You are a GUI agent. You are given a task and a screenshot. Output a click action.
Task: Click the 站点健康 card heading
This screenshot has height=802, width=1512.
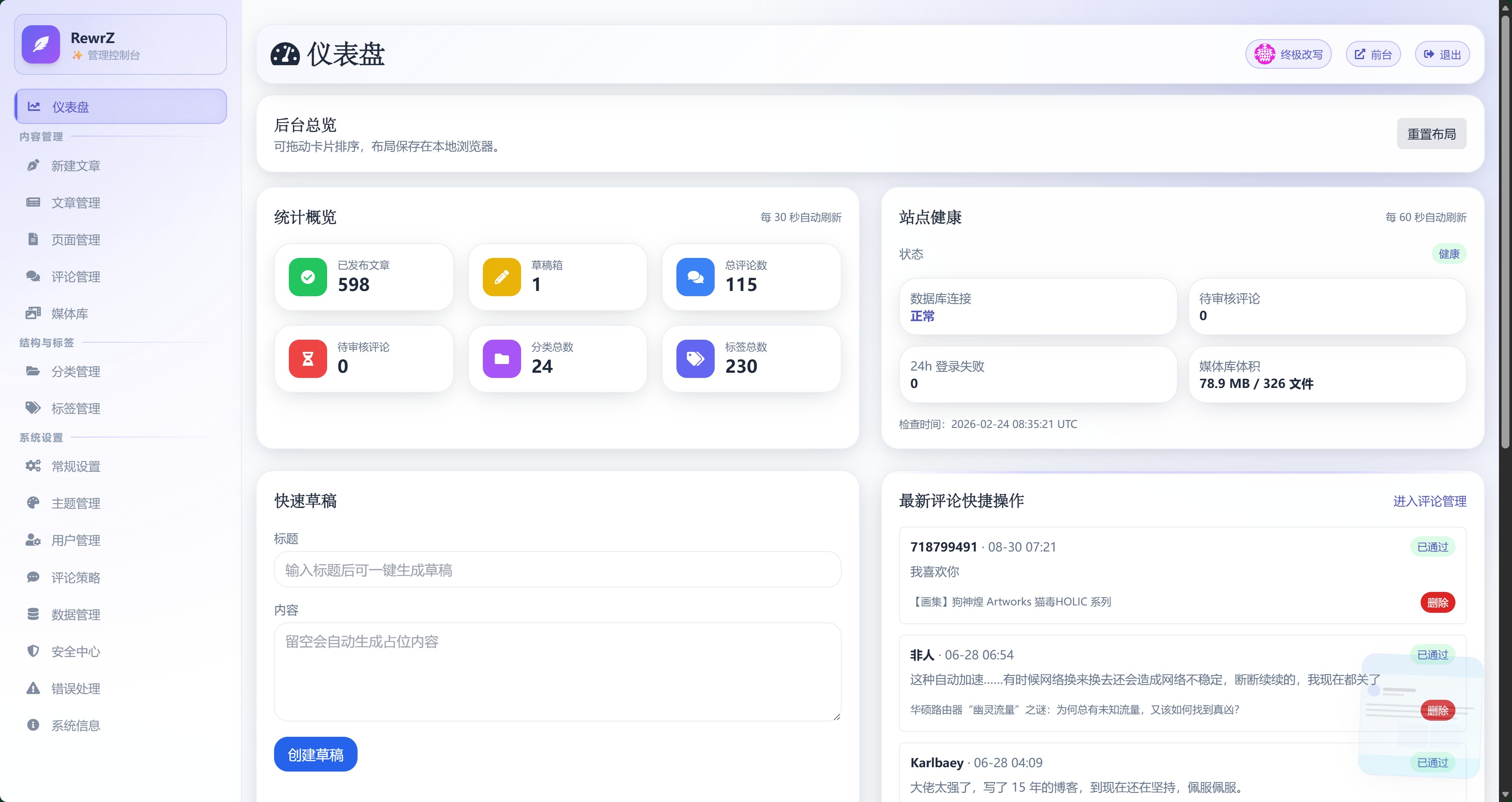[x=930, y=217]
